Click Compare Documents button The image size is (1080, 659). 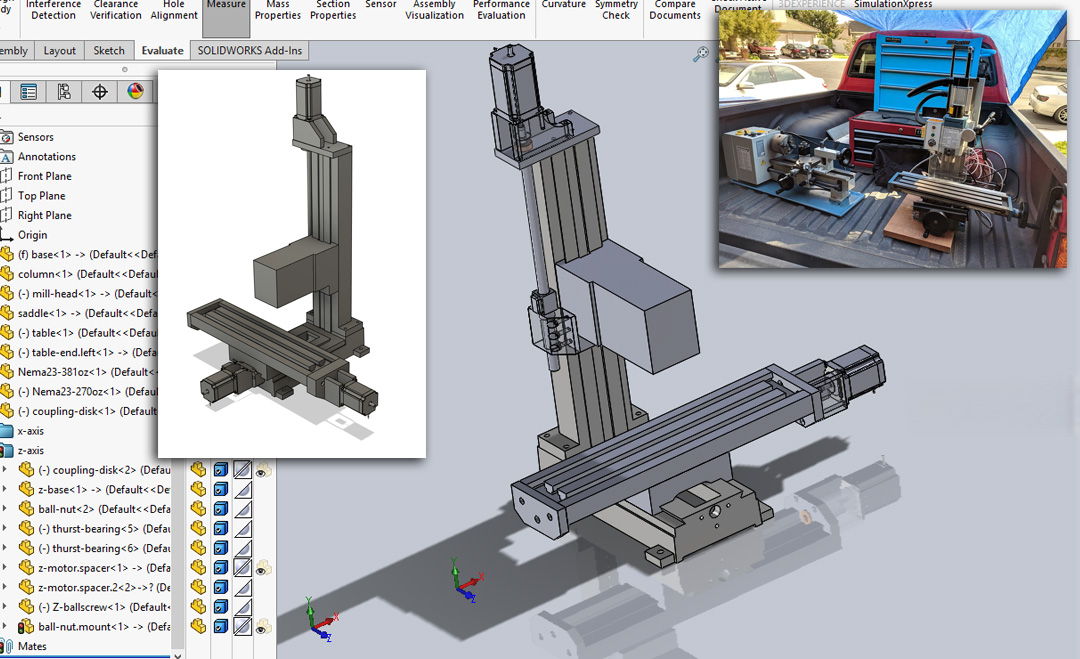[674, 10]
